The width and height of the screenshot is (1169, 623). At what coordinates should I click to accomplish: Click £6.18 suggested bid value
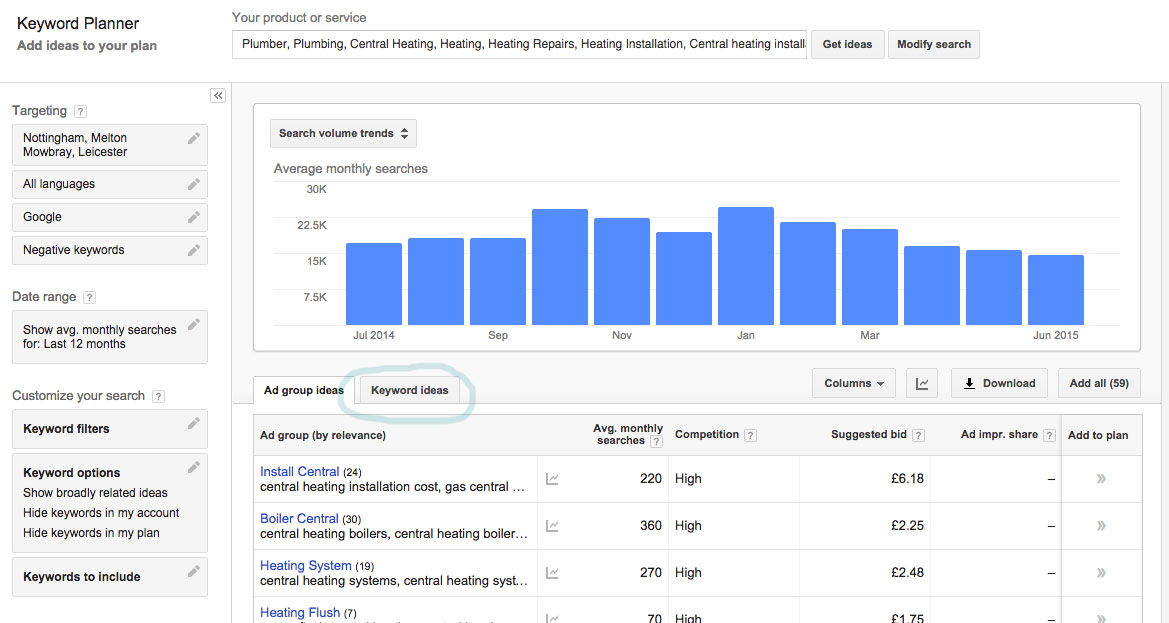coord(907,478)
